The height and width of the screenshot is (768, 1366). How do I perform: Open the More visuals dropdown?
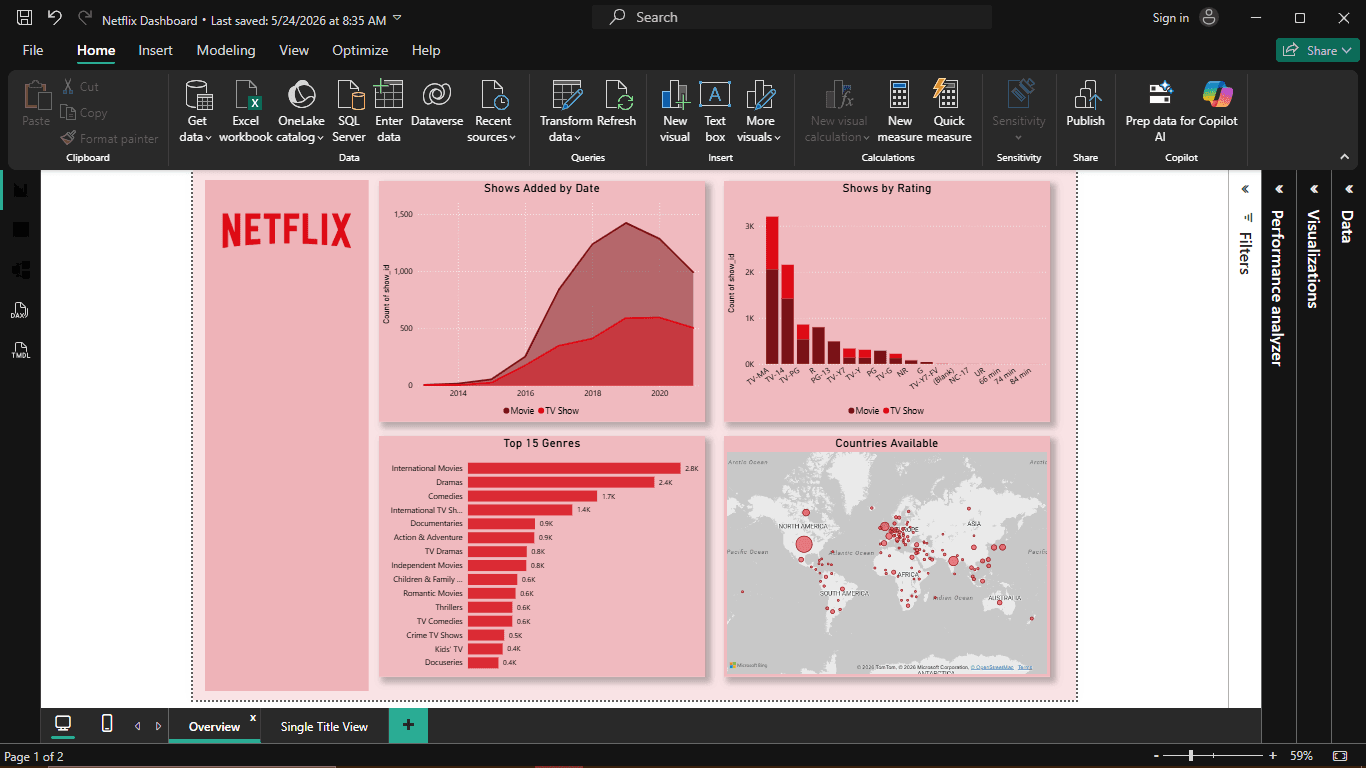[760, 137]
